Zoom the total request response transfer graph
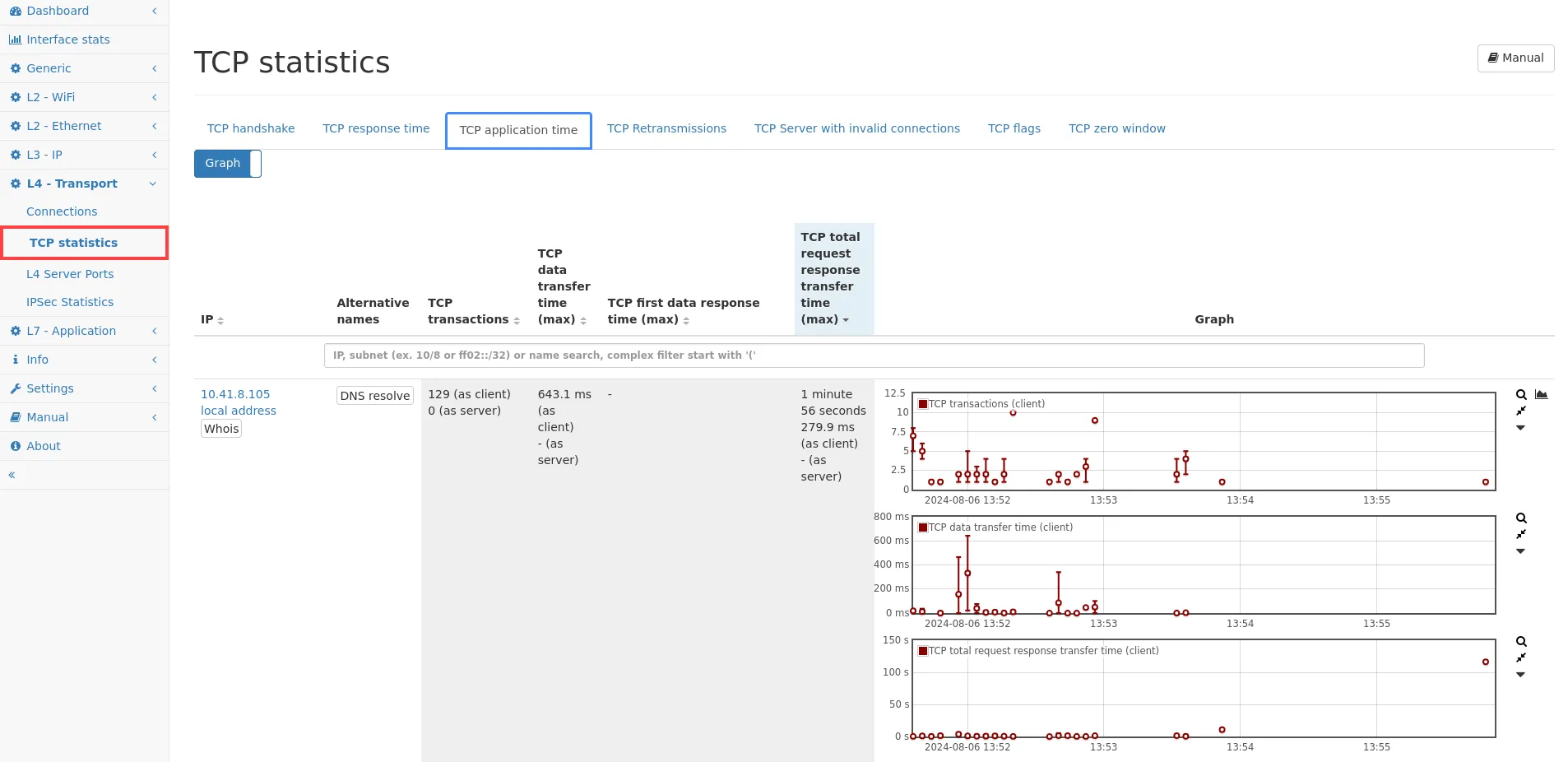 [1521, 642]
